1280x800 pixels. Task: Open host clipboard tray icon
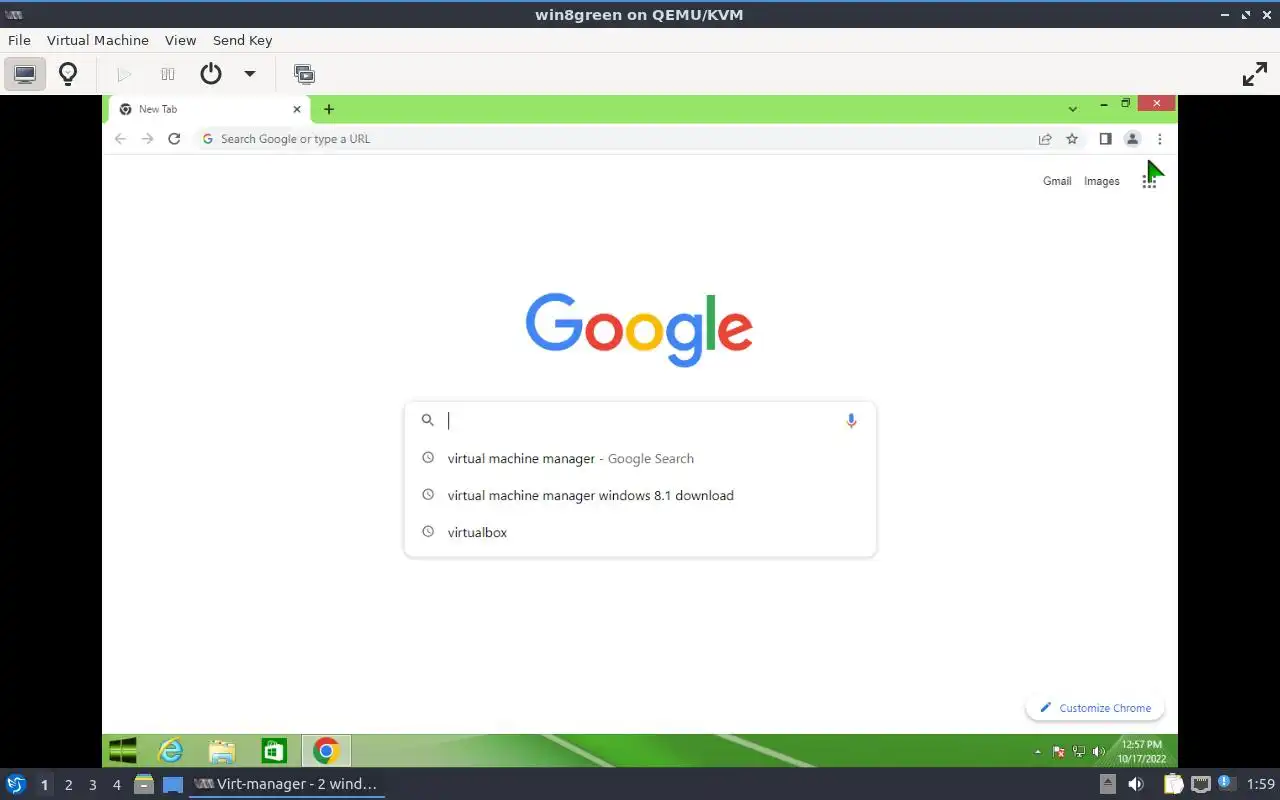tap(1173, 784)
